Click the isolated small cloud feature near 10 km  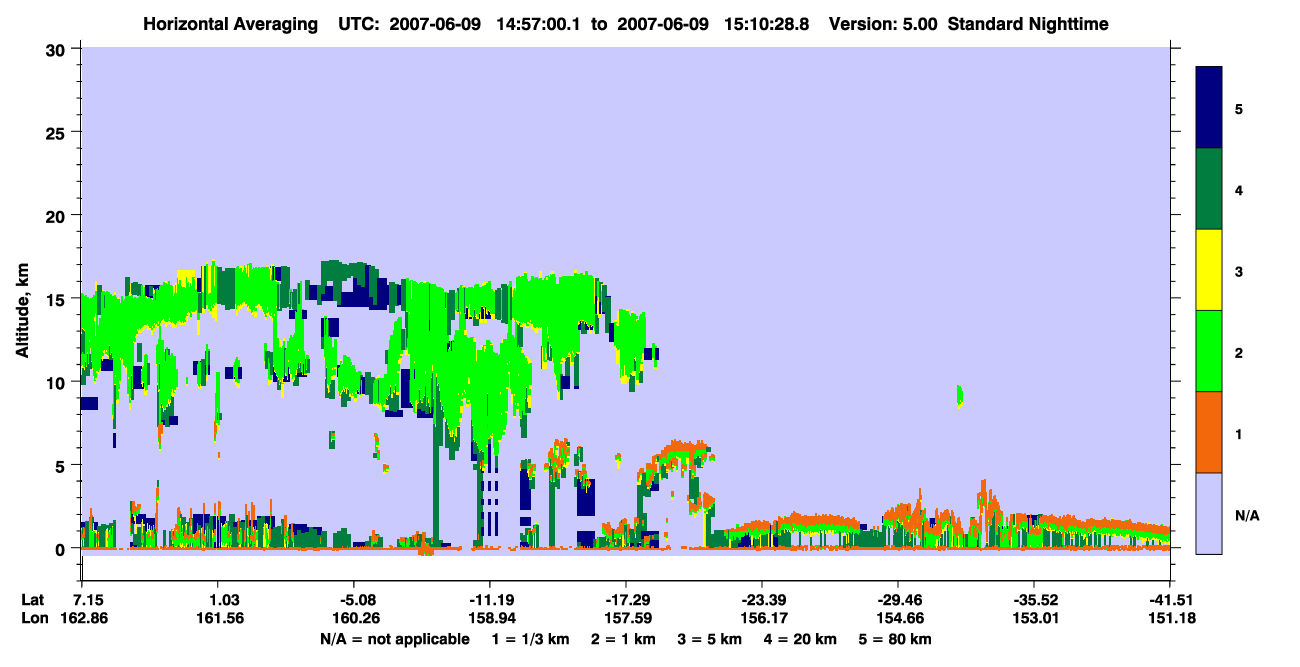click(x=960, y=396)
